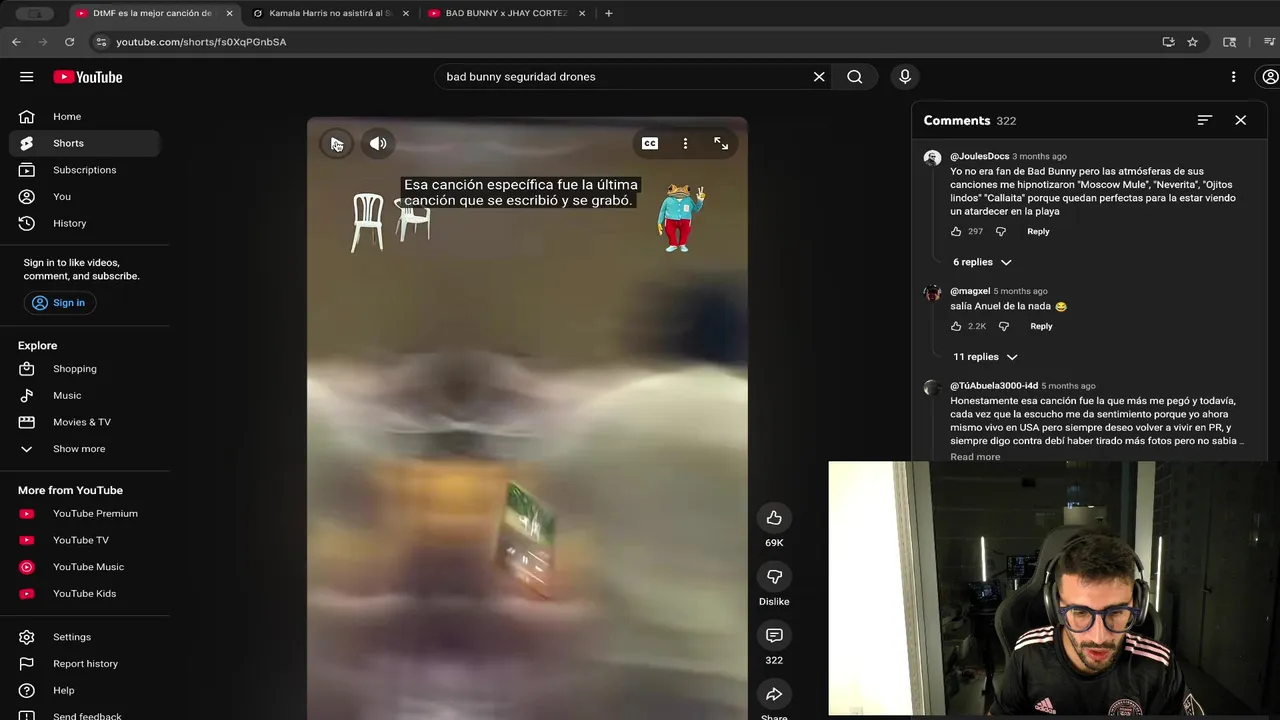Browse Movies & TV under Explore
The height and width of the screenshot is (720, 1280).
85,422
